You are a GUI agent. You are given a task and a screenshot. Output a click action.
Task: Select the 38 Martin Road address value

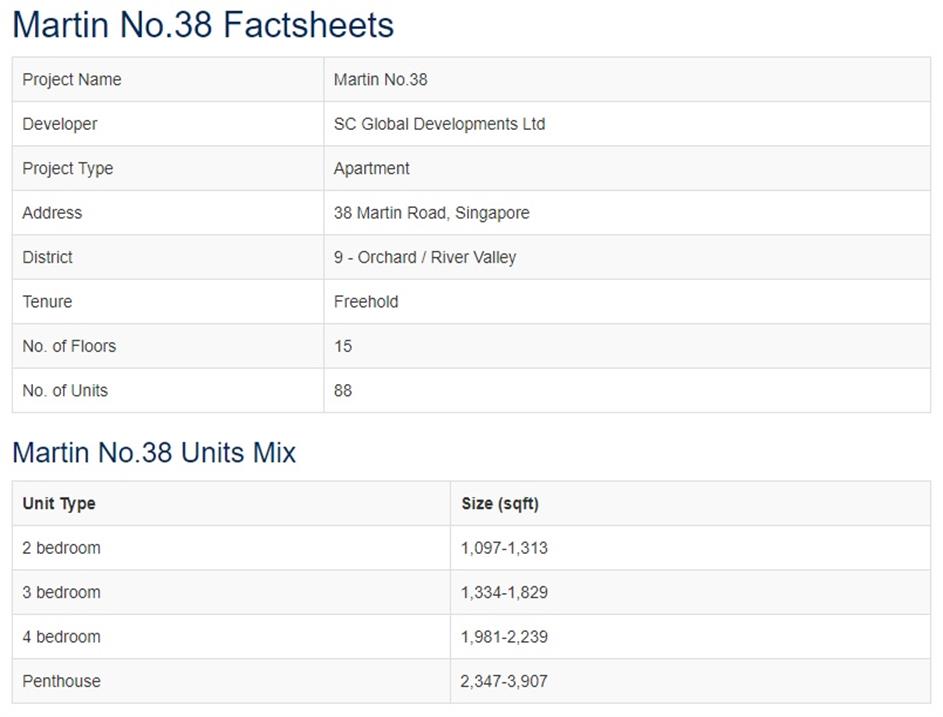click(431, 213)
